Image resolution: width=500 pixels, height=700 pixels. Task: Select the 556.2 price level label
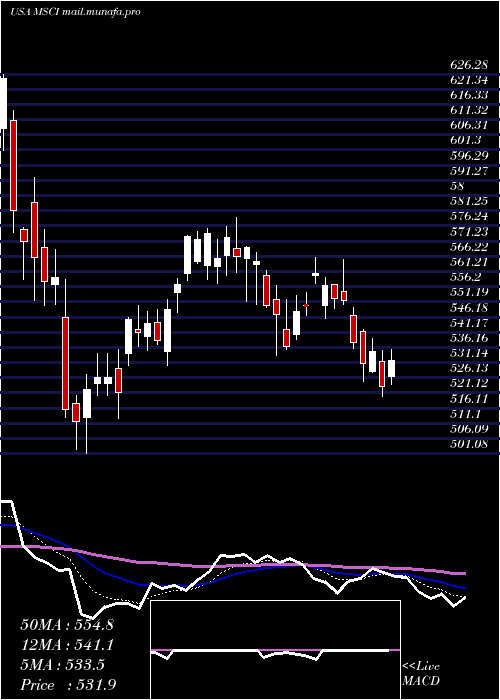(466, 277)
